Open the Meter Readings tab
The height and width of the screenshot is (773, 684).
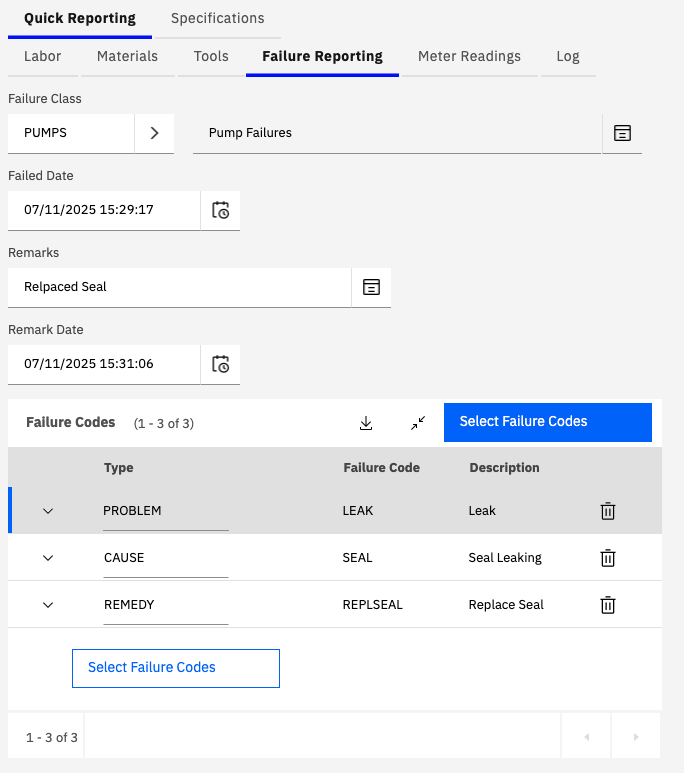(469, 56)
